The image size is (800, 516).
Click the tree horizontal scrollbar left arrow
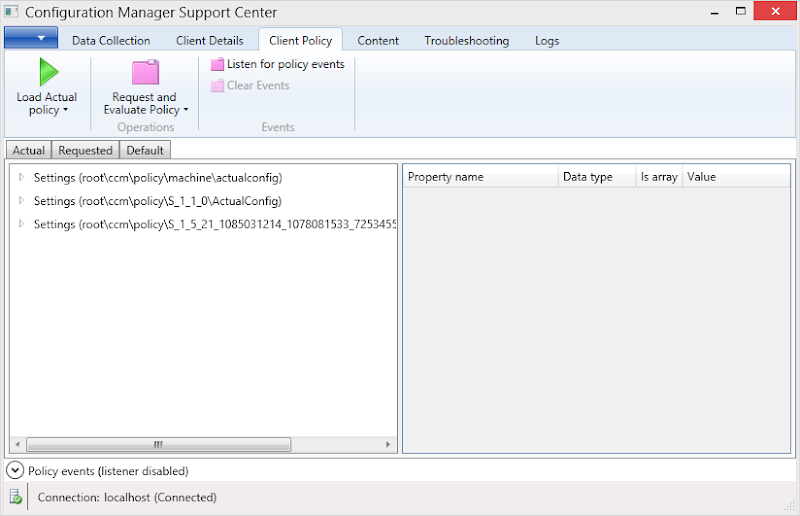point(17,445)
